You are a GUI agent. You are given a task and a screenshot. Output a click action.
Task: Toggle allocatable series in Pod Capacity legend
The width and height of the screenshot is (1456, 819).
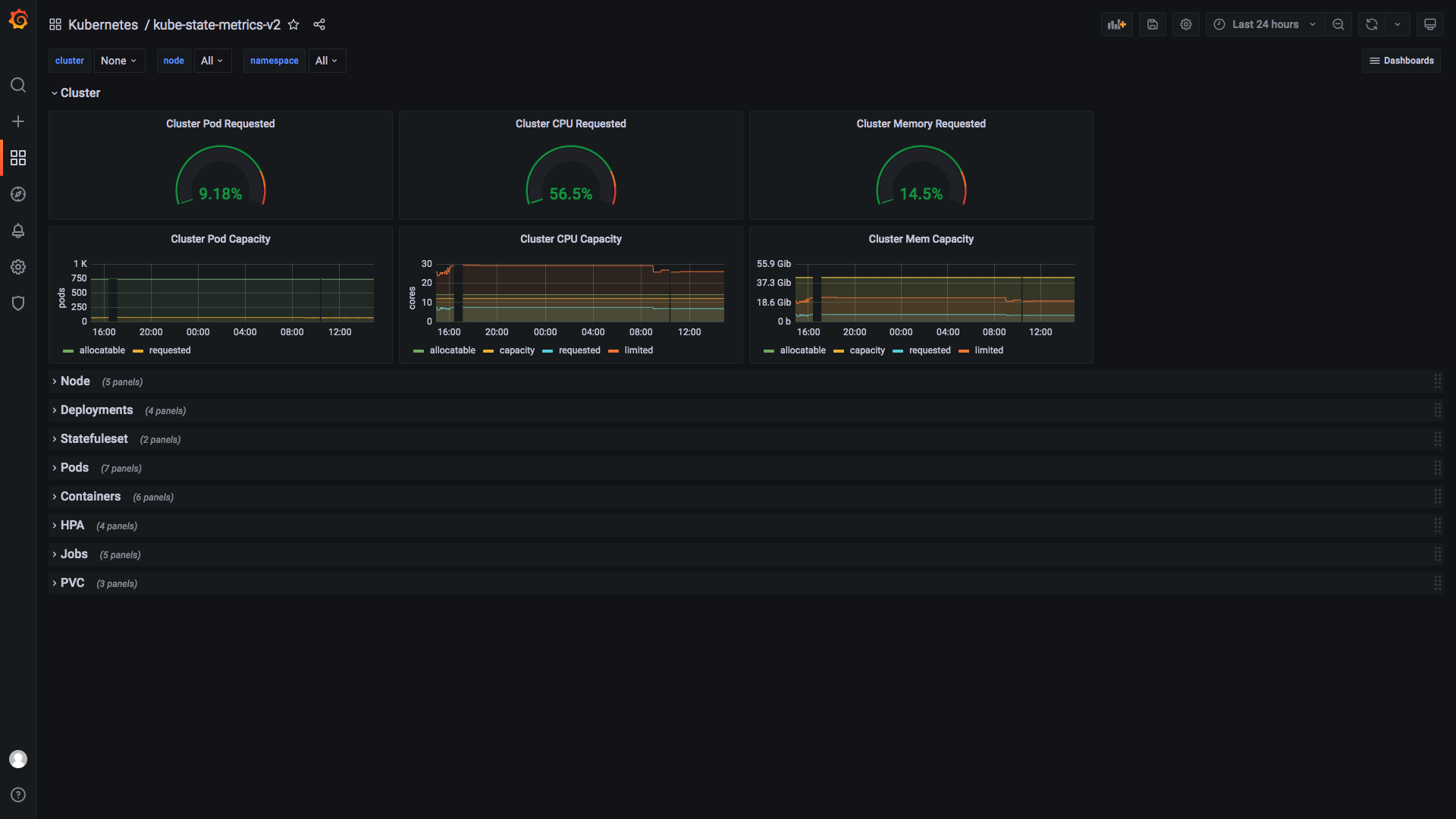[x=102, y=350]
